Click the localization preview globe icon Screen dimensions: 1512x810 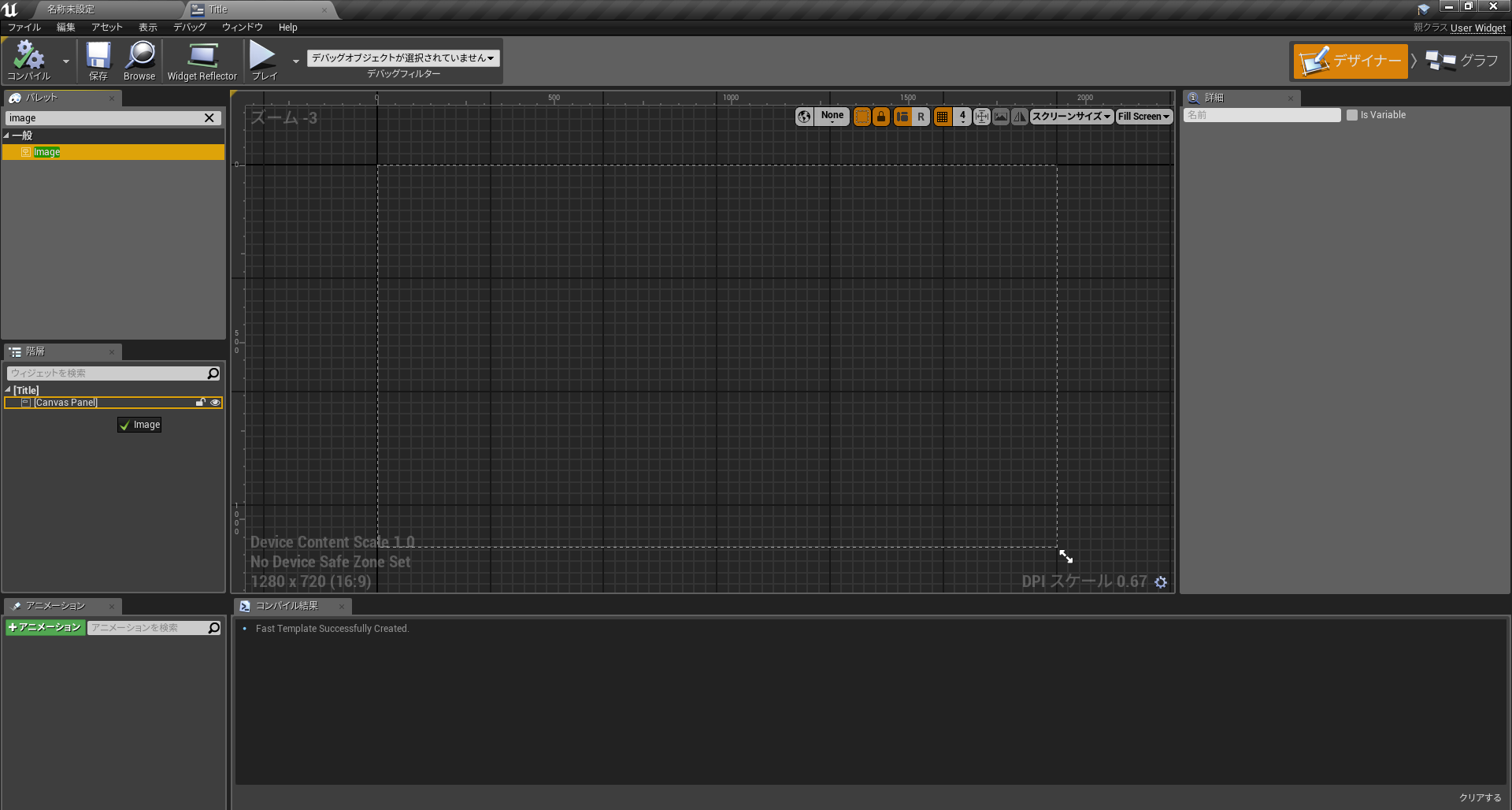pos(804,116)
